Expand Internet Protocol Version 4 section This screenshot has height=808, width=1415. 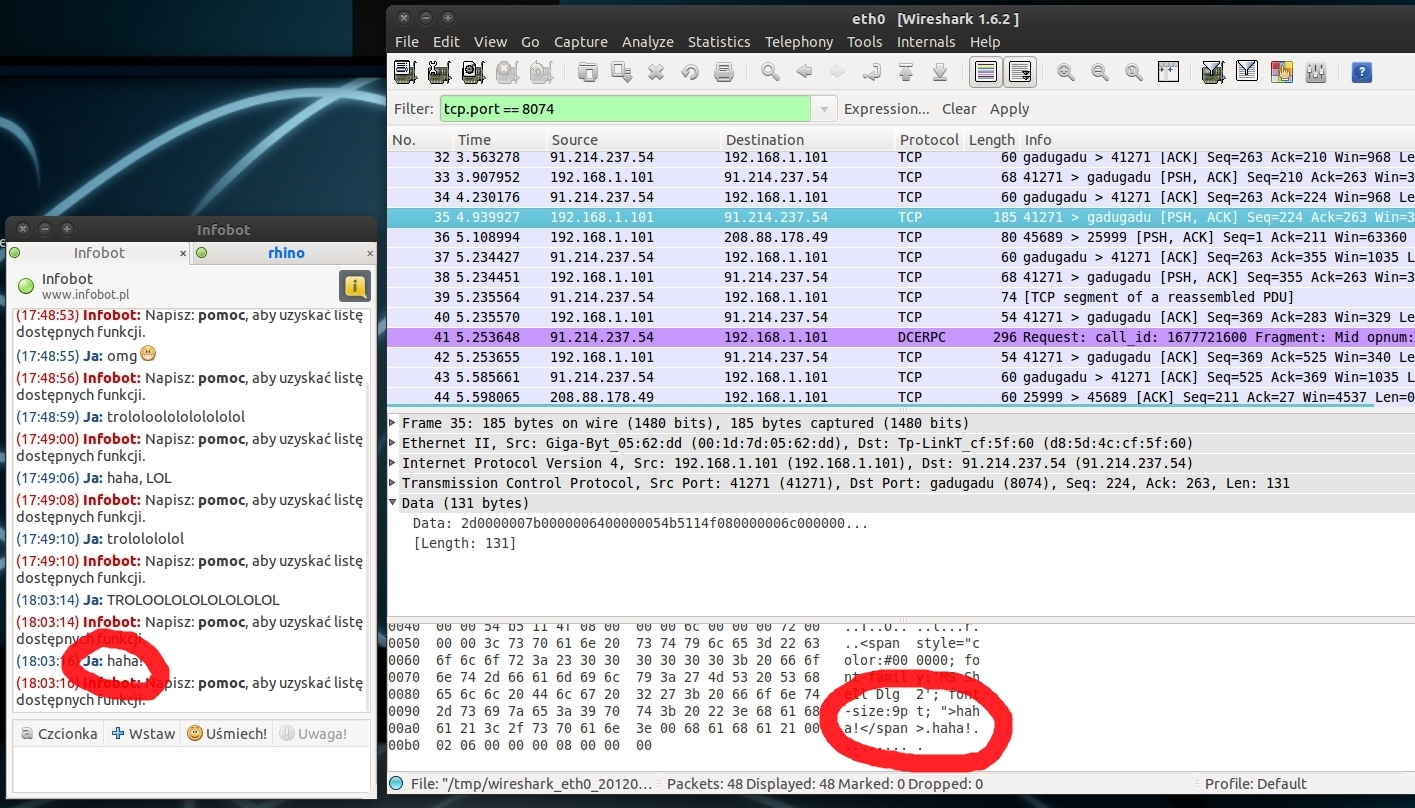(393, 463)
